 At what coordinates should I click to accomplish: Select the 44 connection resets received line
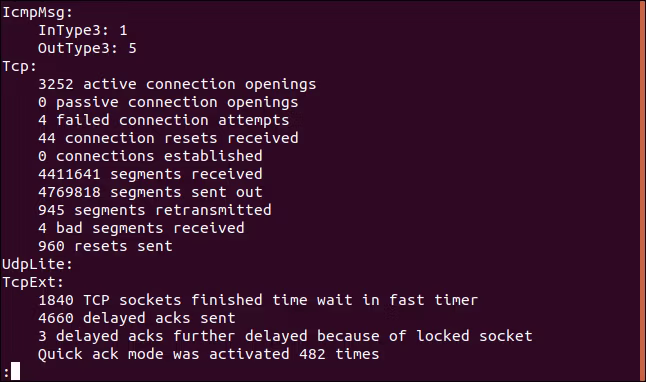(x=168, y=138)
